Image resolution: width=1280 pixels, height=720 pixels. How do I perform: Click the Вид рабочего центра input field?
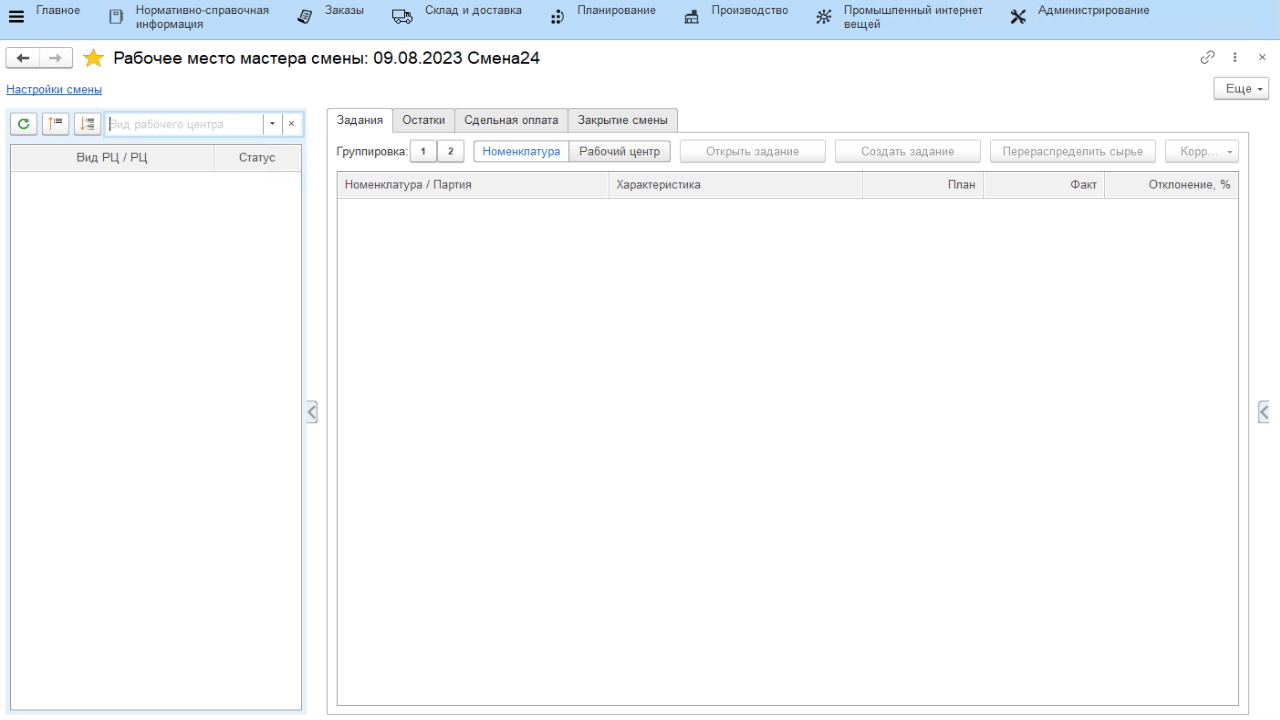pyautogui.click(x=184, y=124)
